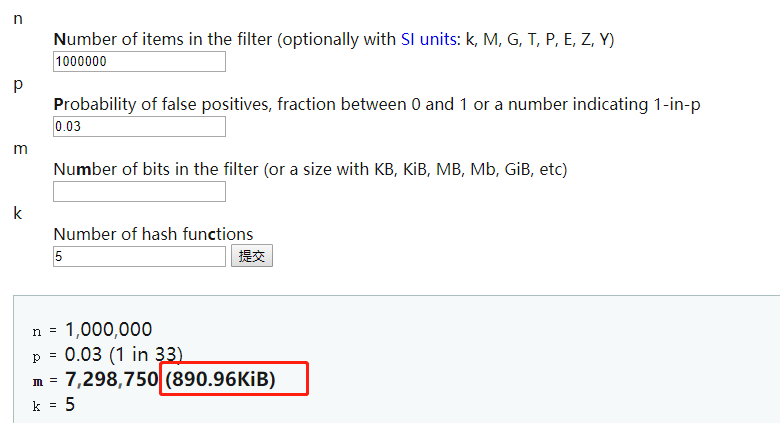Click the 'k' term label
The image size is (780, 423).
(17, 213)
